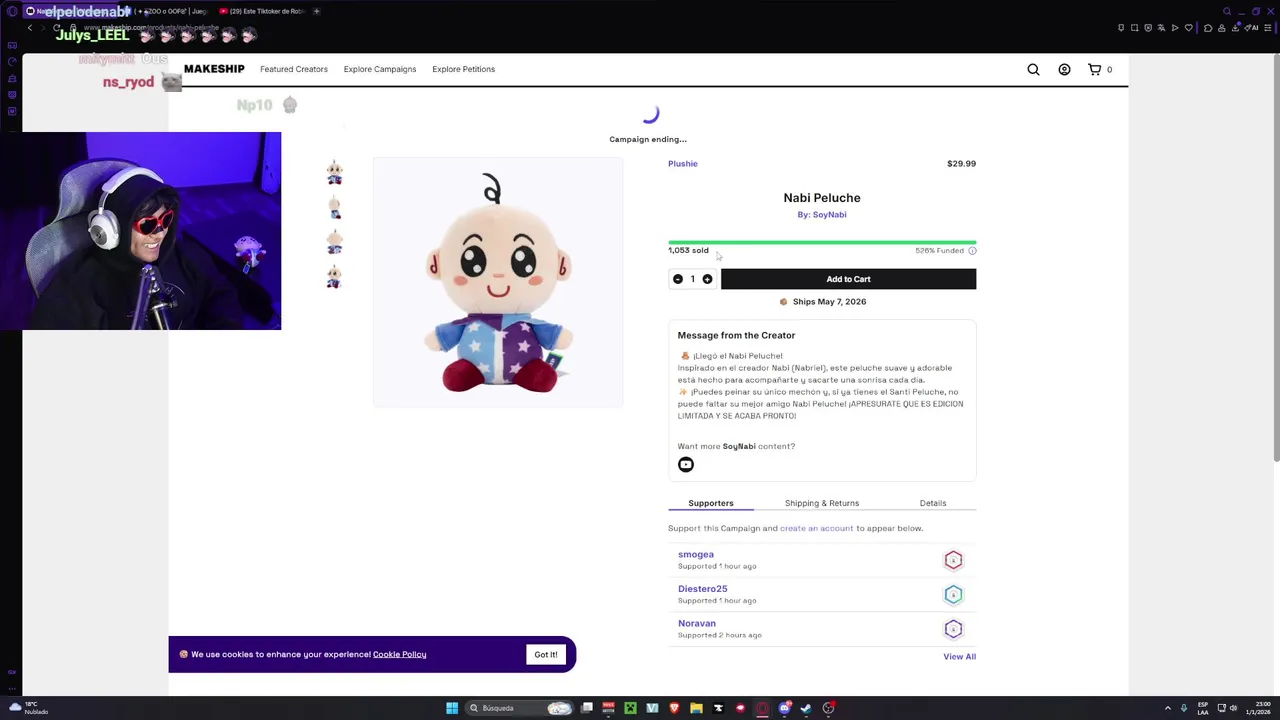Screen dimensions: 1280x720
Task: Select the fourth plushie thumbnail
Action: click(335, 276)
